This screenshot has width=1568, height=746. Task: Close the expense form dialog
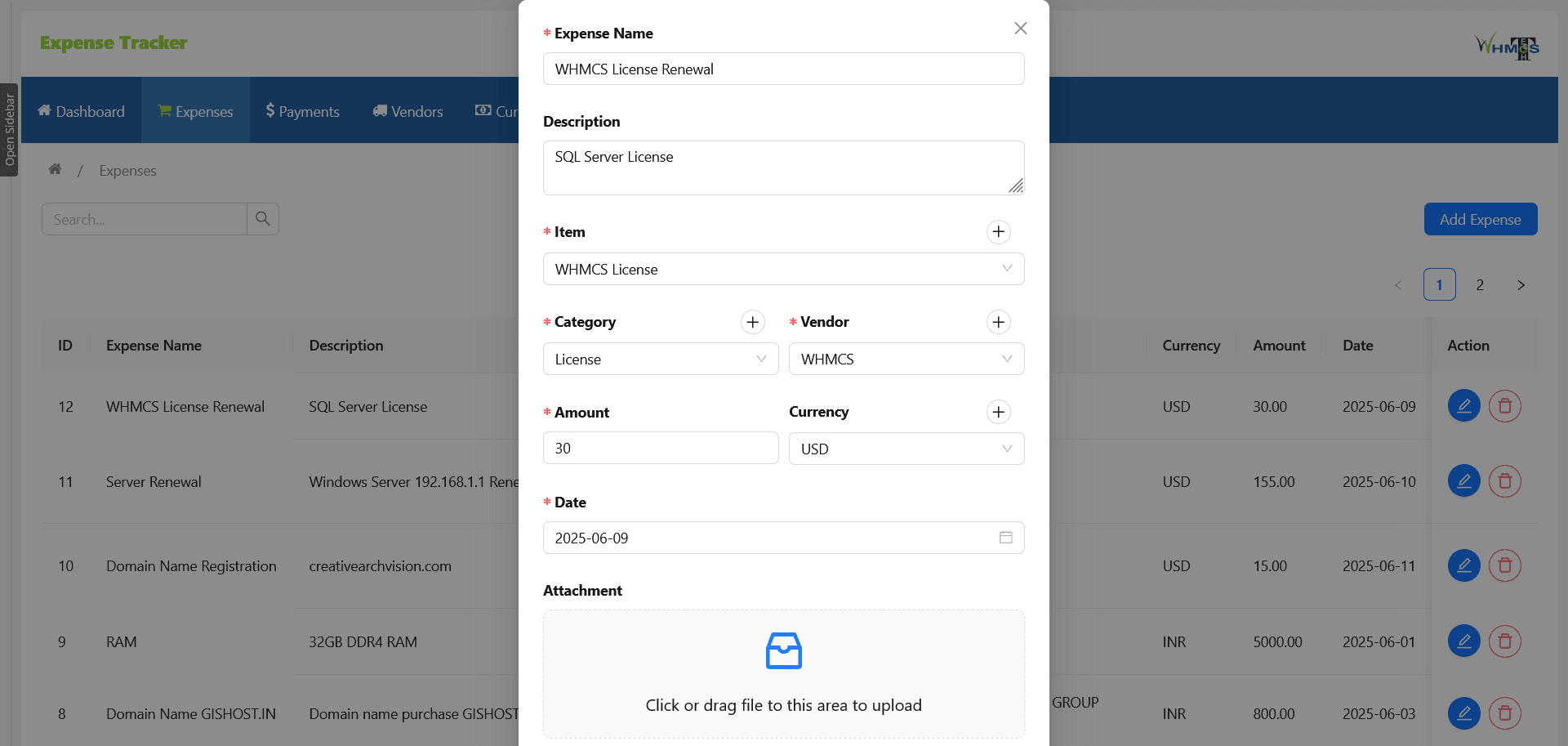(1020, 29)
